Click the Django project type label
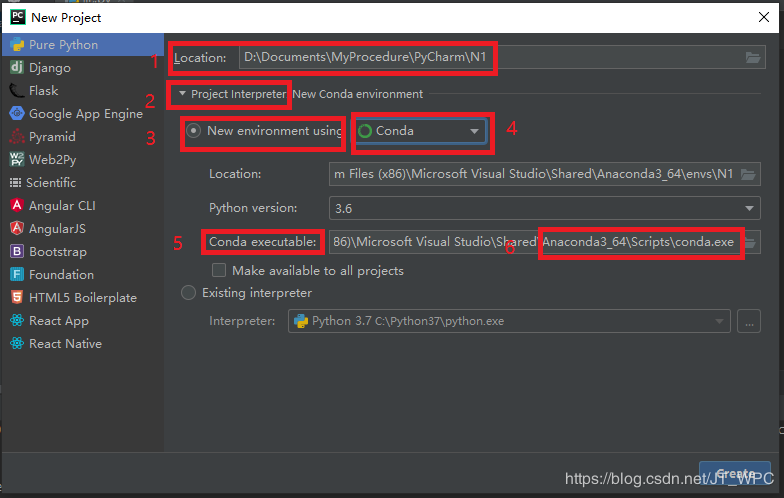This screenshot has width=784, height=498. (50, 68)
